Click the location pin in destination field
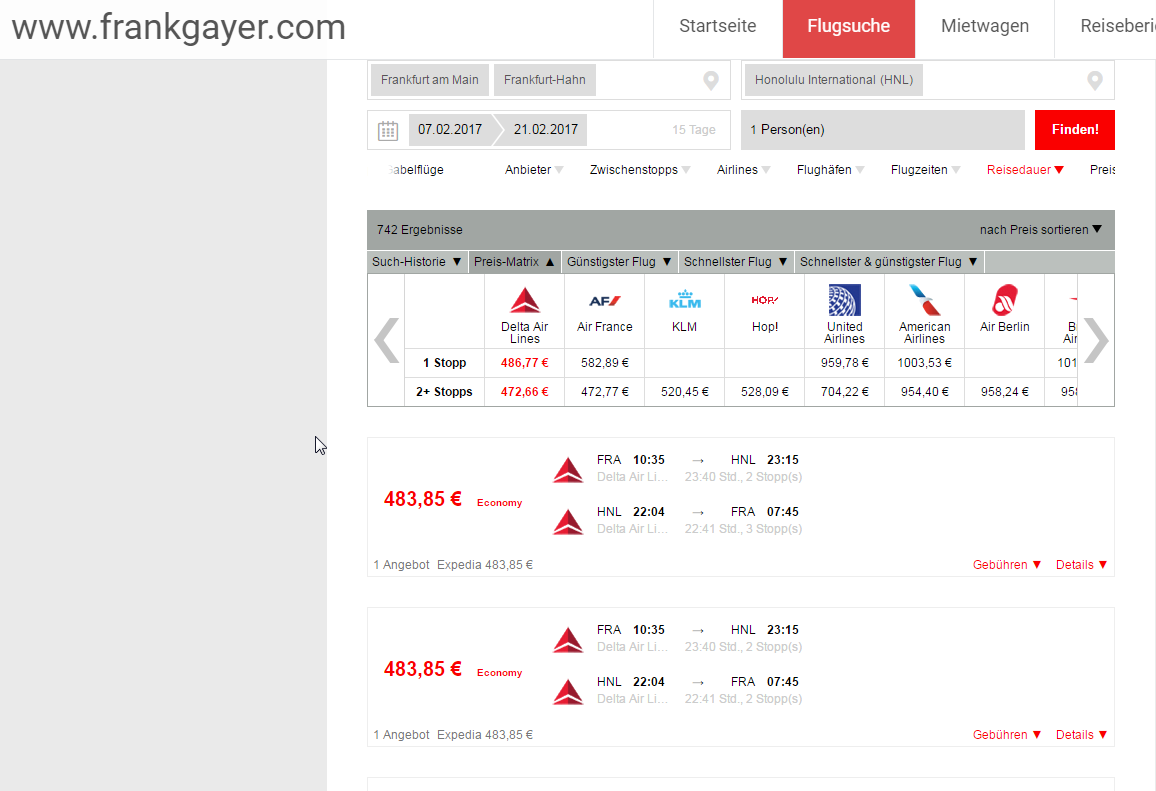1156x791 pixels. click(x=1095, y=80)
